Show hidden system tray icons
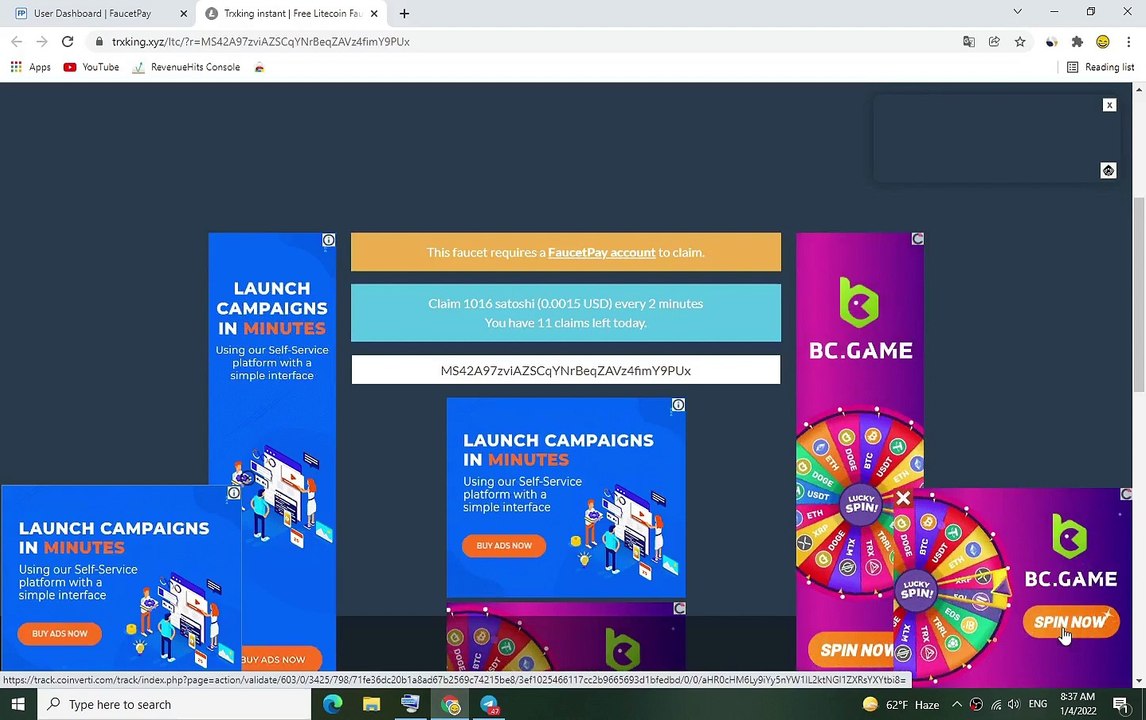Viewport: 1146px width, 720px height. click(957, 704)
